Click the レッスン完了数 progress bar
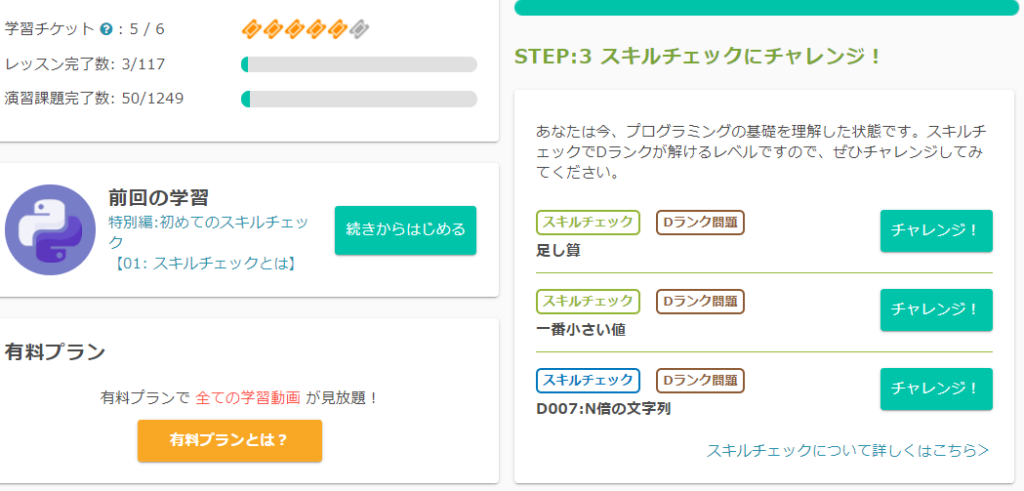The image size is (1024, 491). 359,64
